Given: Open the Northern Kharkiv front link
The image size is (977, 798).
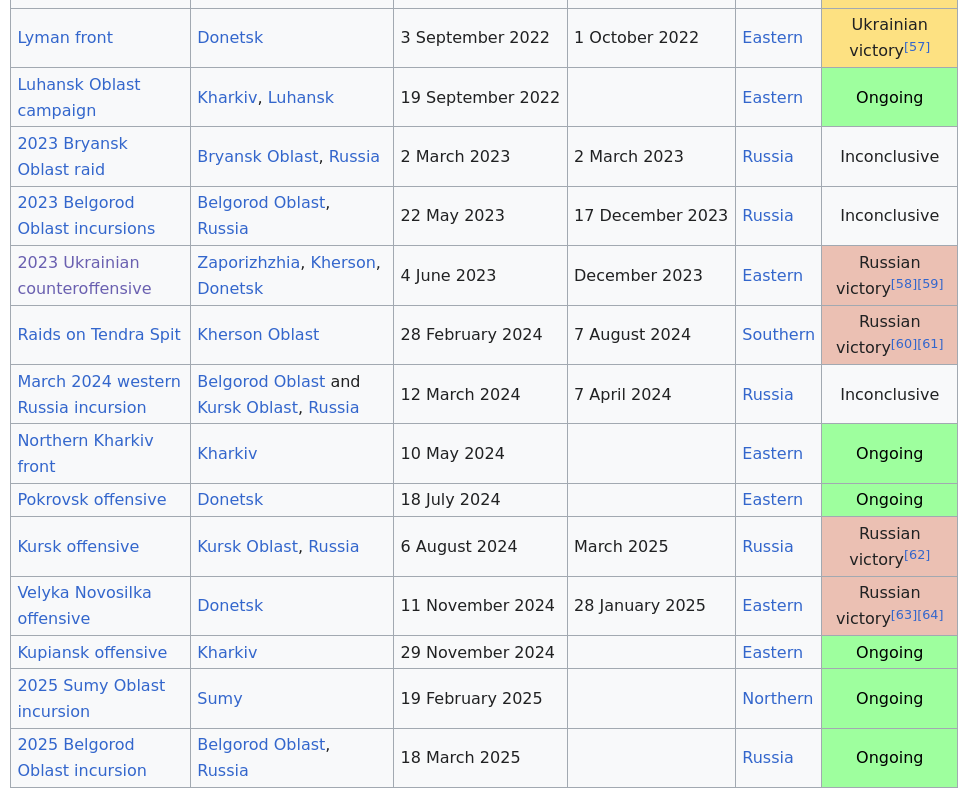Looking at the screenshot, I should (x=85, y=454).
